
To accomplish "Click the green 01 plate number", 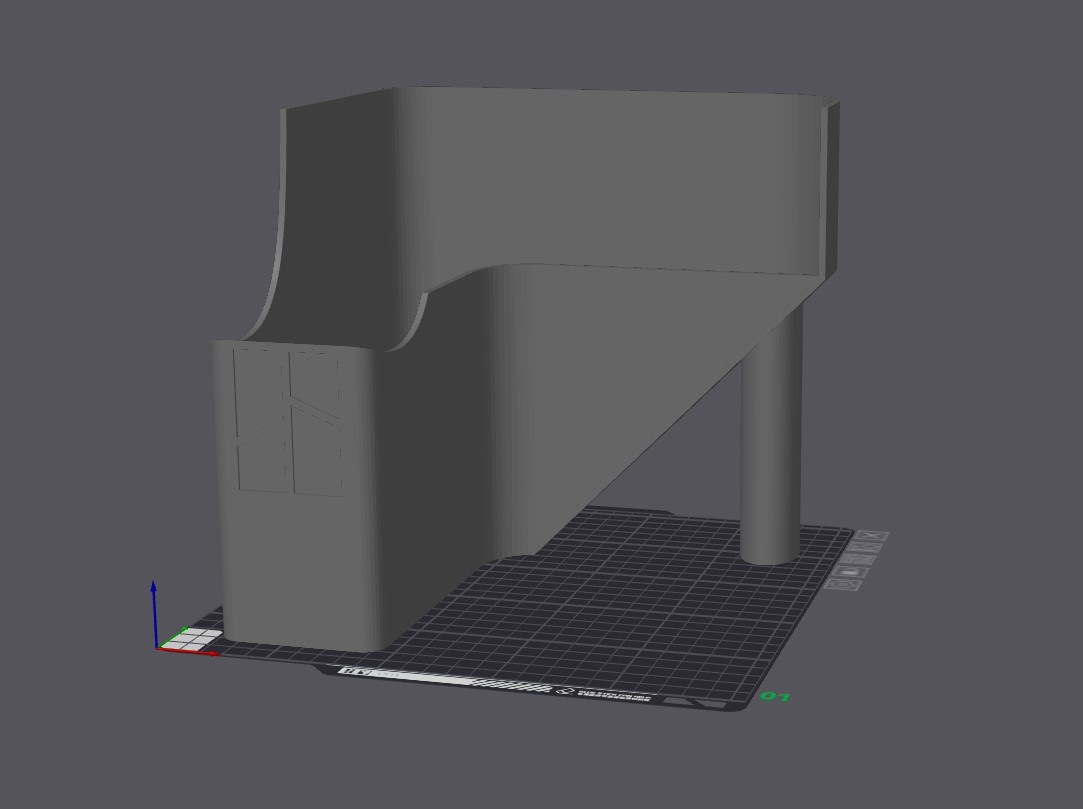I will [776, 696].
